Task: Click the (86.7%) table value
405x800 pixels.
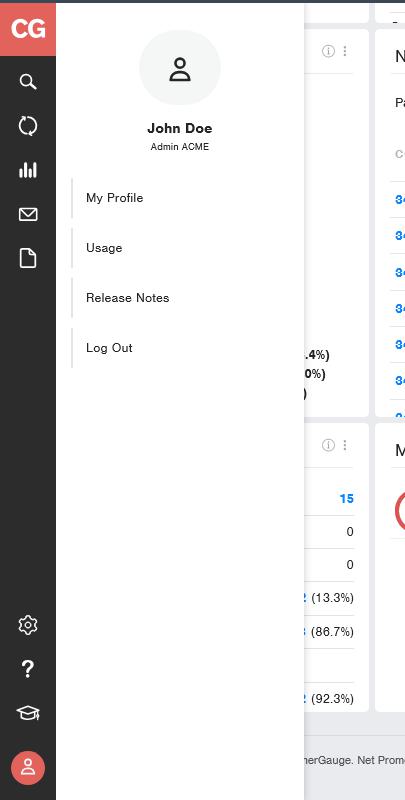Action: point(332,632)
